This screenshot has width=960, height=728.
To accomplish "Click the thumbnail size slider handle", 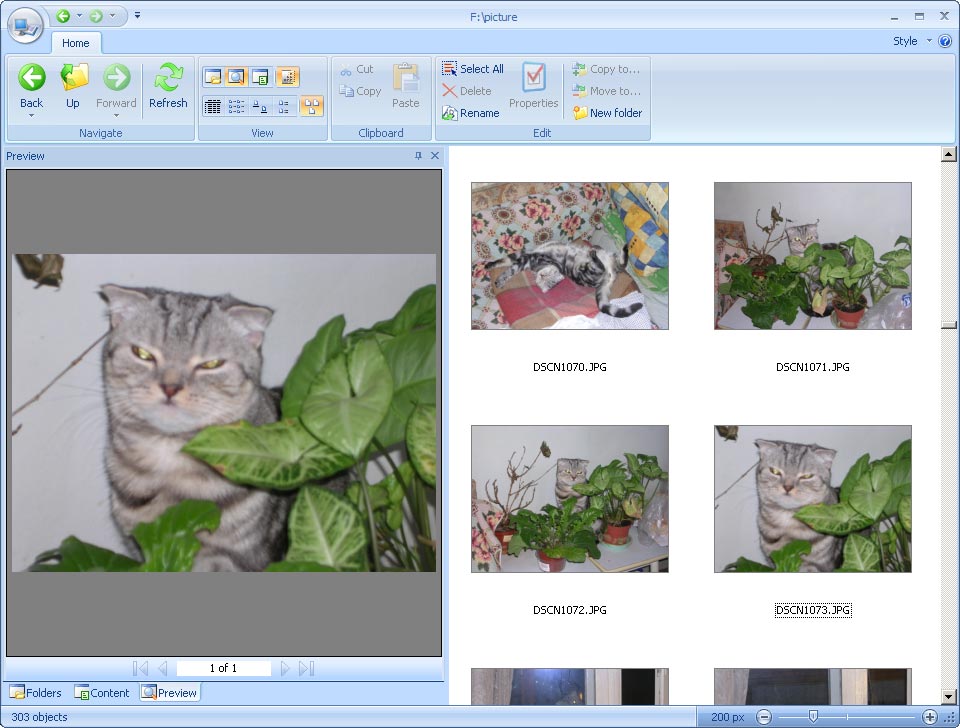I will tap(813, 717).
